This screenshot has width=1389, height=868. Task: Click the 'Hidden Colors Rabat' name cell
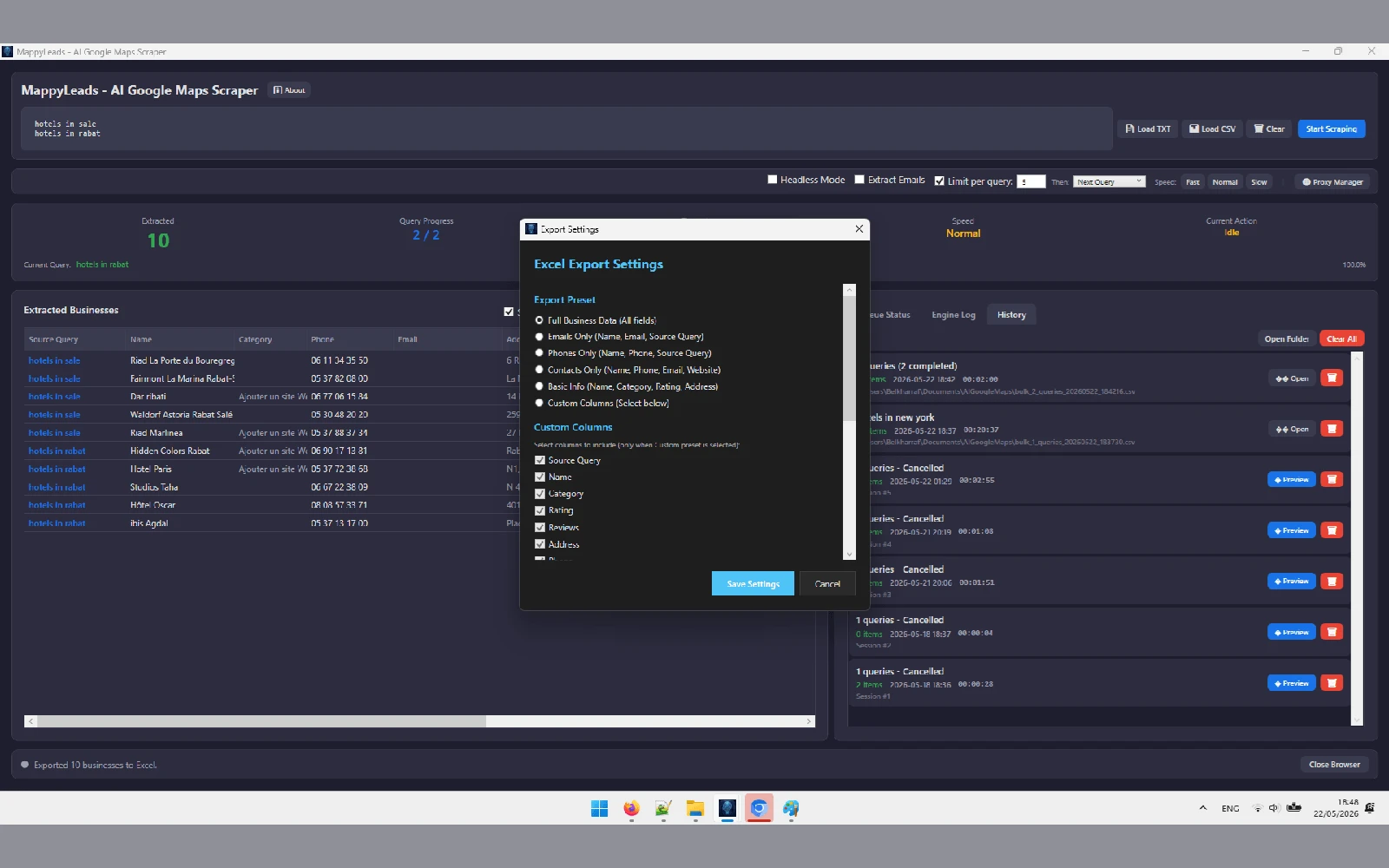pos(170,450)
